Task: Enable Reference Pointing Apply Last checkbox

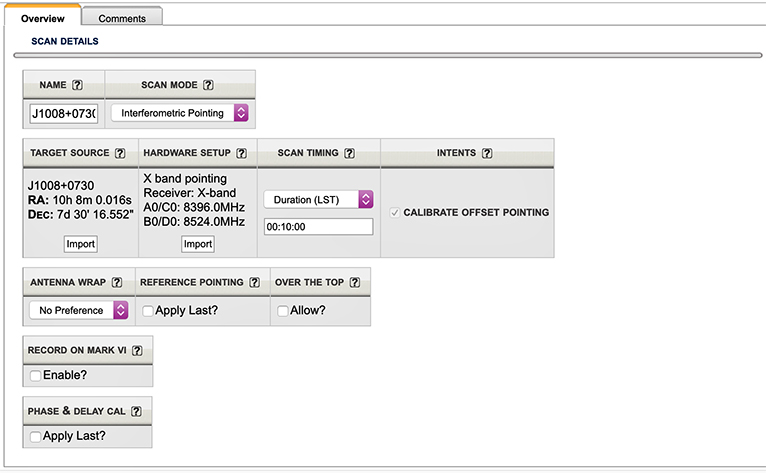Action: tap(148, 311)
